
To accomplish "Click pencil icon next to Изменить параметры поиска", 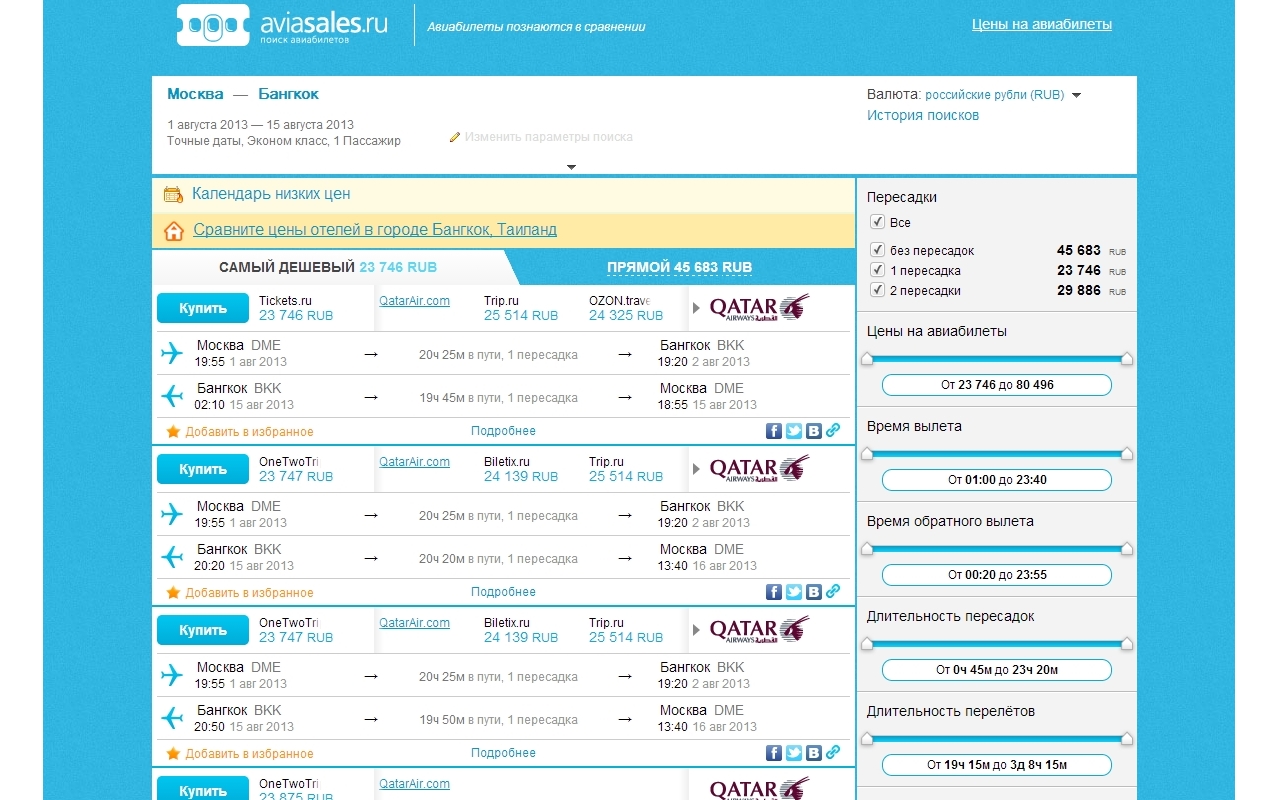I will (455, 137).
